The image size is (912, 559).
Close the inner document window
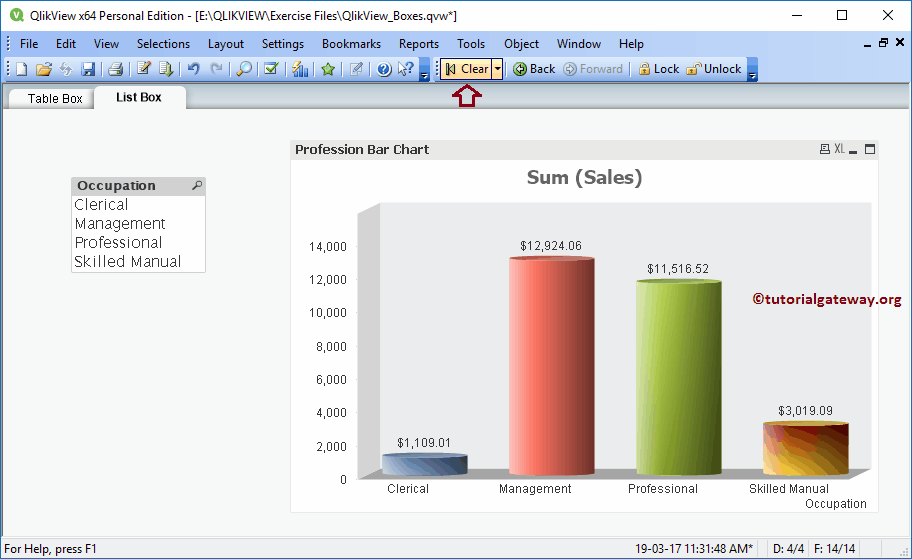900,42
